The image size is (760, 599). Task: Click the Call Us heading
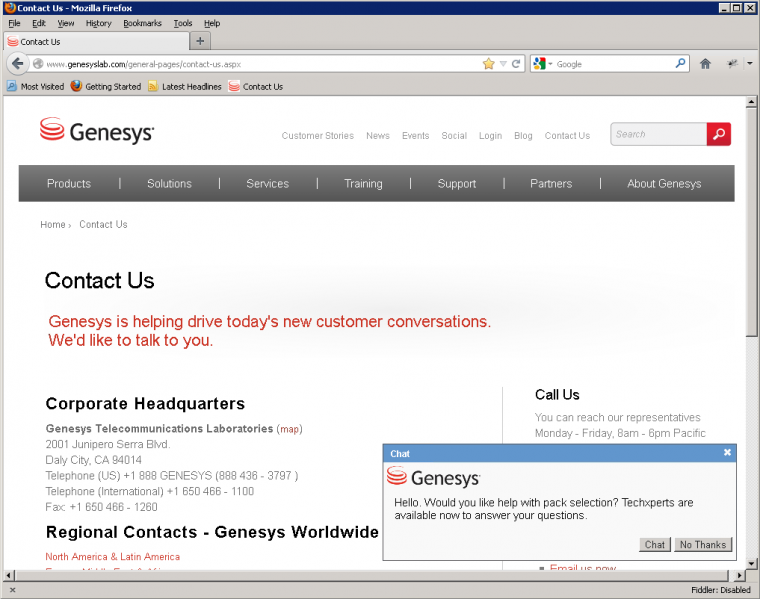click(x=557, y=394)
